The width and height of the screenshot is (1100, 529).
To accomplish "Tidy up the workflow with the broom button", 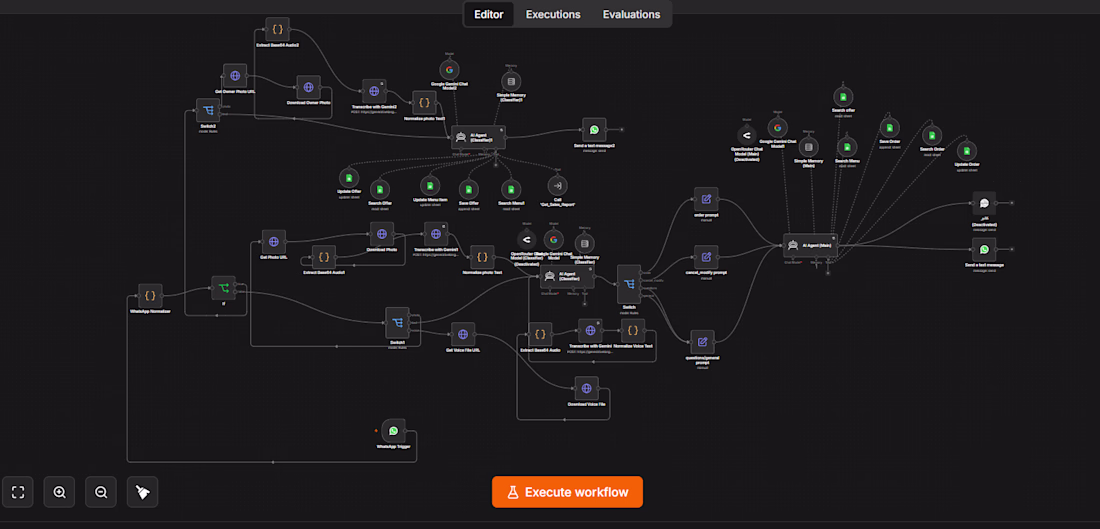I will pos(142,492).
